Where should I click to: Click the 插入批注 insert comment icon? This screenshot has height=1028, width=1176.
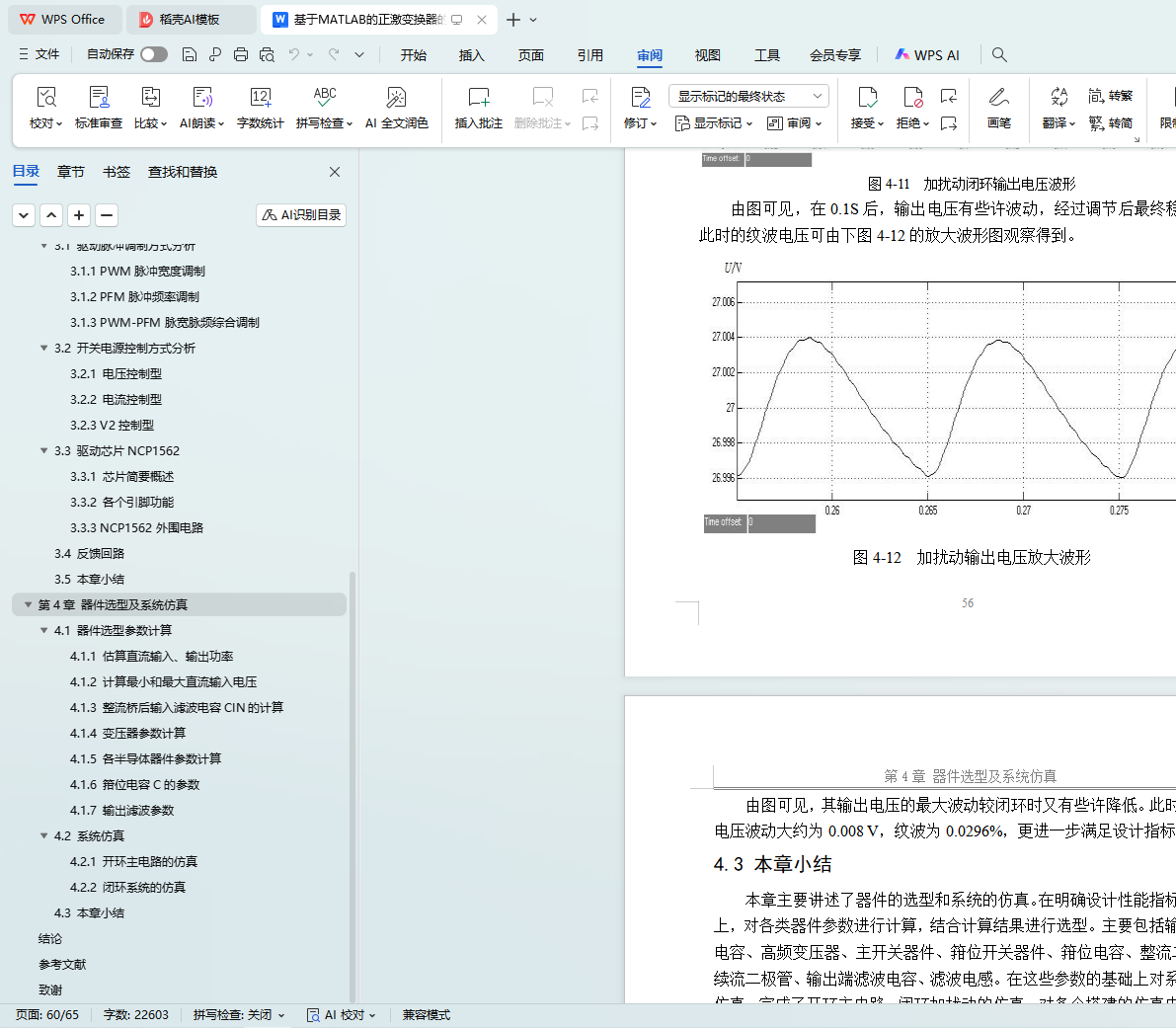(478, 98)
